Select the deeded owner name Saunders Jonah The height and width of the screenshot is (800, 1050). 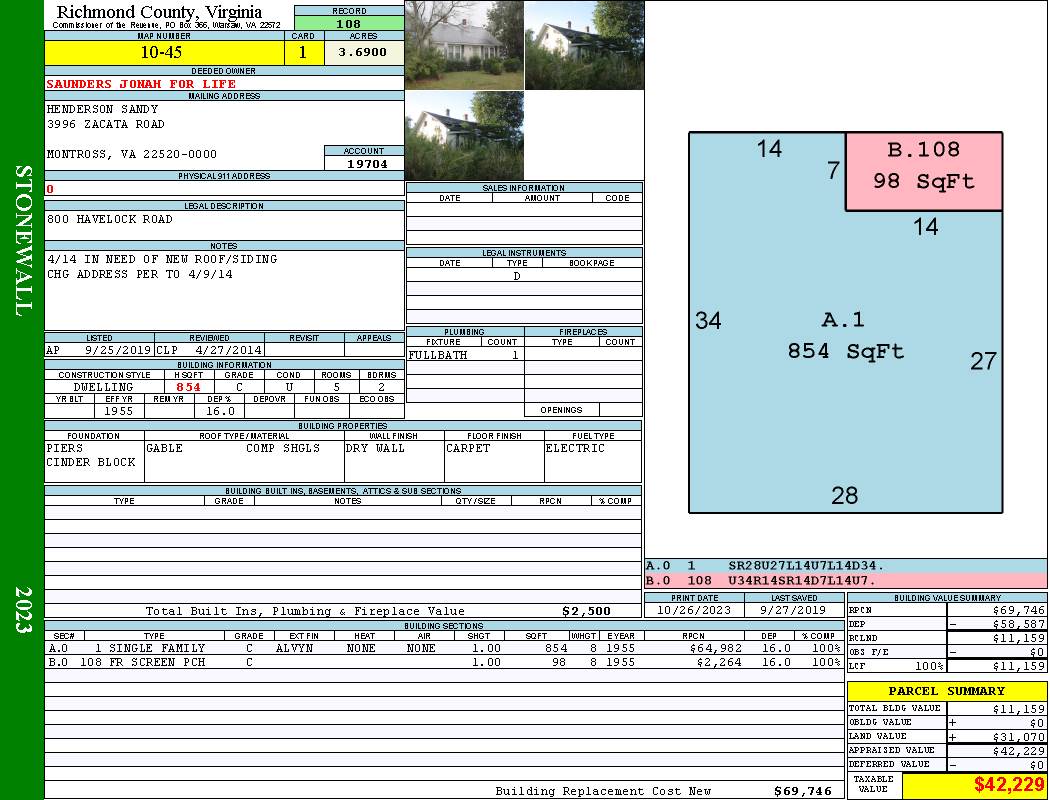click(141, 84)
